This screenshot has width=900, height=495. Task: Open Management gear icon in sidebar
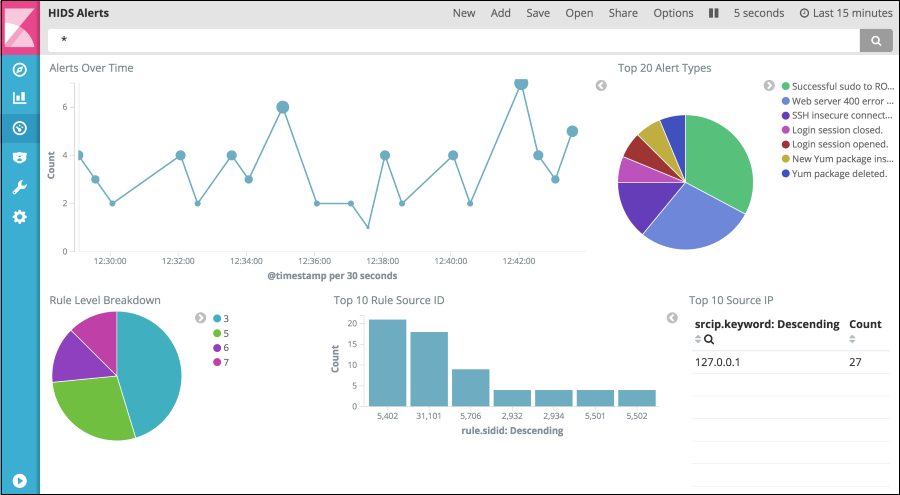19,217
